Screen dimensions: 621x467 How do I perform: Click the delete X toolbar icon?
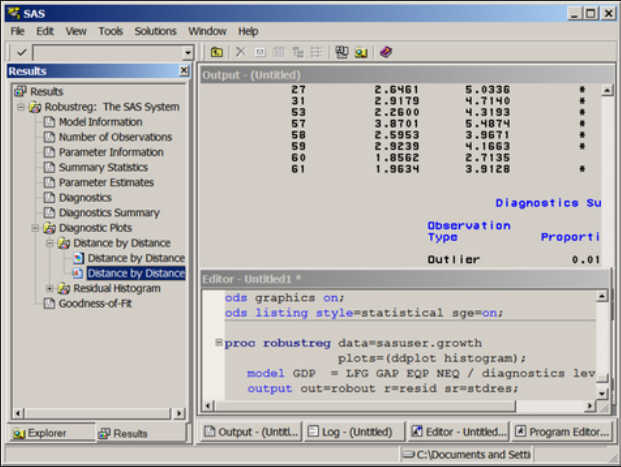point(240,52)
